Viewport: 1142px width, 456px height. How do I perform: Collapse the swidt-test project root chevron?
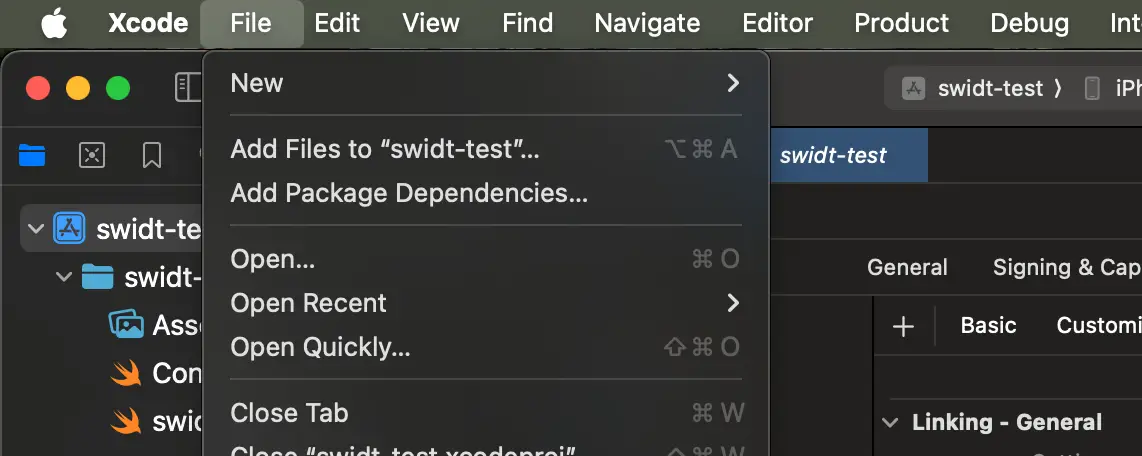pos(37,230)
